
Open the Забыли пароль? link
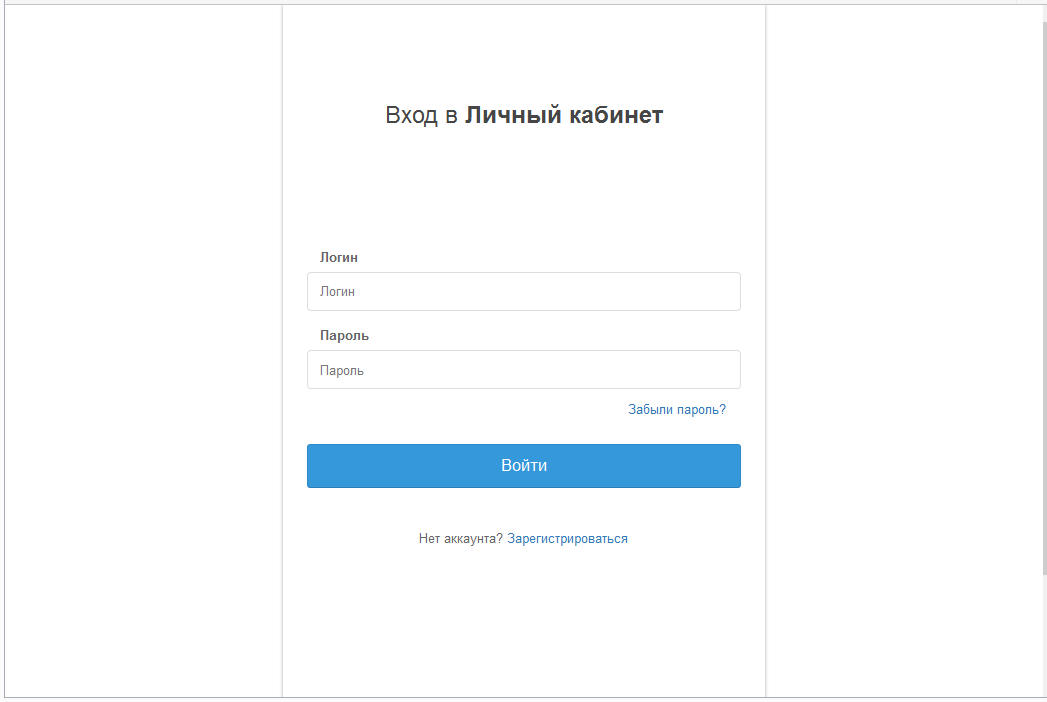pos(676,410)
